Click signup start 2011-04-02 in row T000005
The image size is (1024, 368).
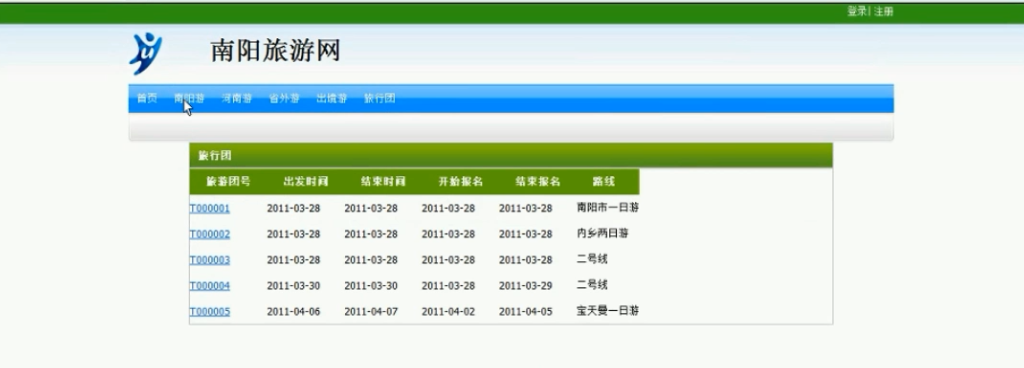tap(448, 312)
